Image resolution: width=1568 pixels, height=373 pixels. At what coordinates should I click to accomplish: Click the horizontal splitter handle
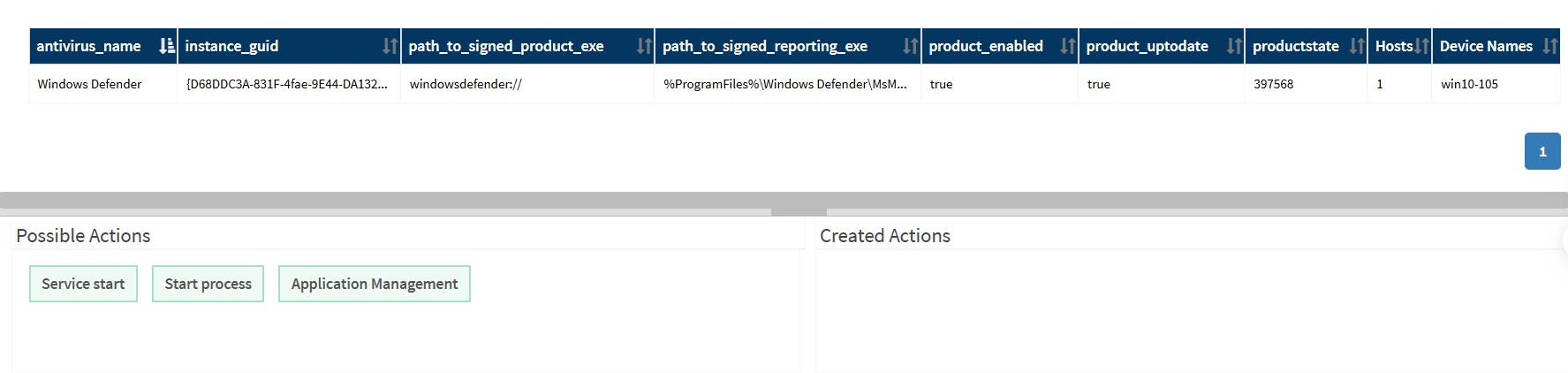[799, 212]
